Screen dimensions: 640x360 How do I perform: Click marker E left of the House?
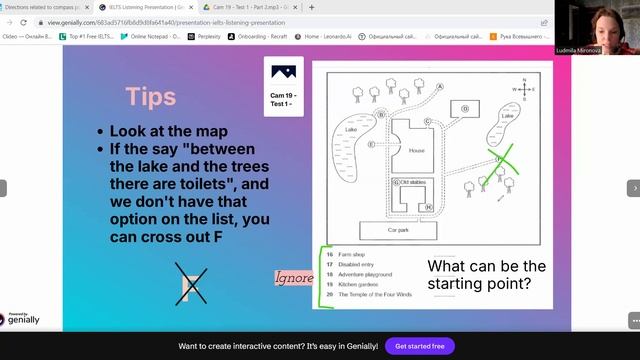coord(371,144)
